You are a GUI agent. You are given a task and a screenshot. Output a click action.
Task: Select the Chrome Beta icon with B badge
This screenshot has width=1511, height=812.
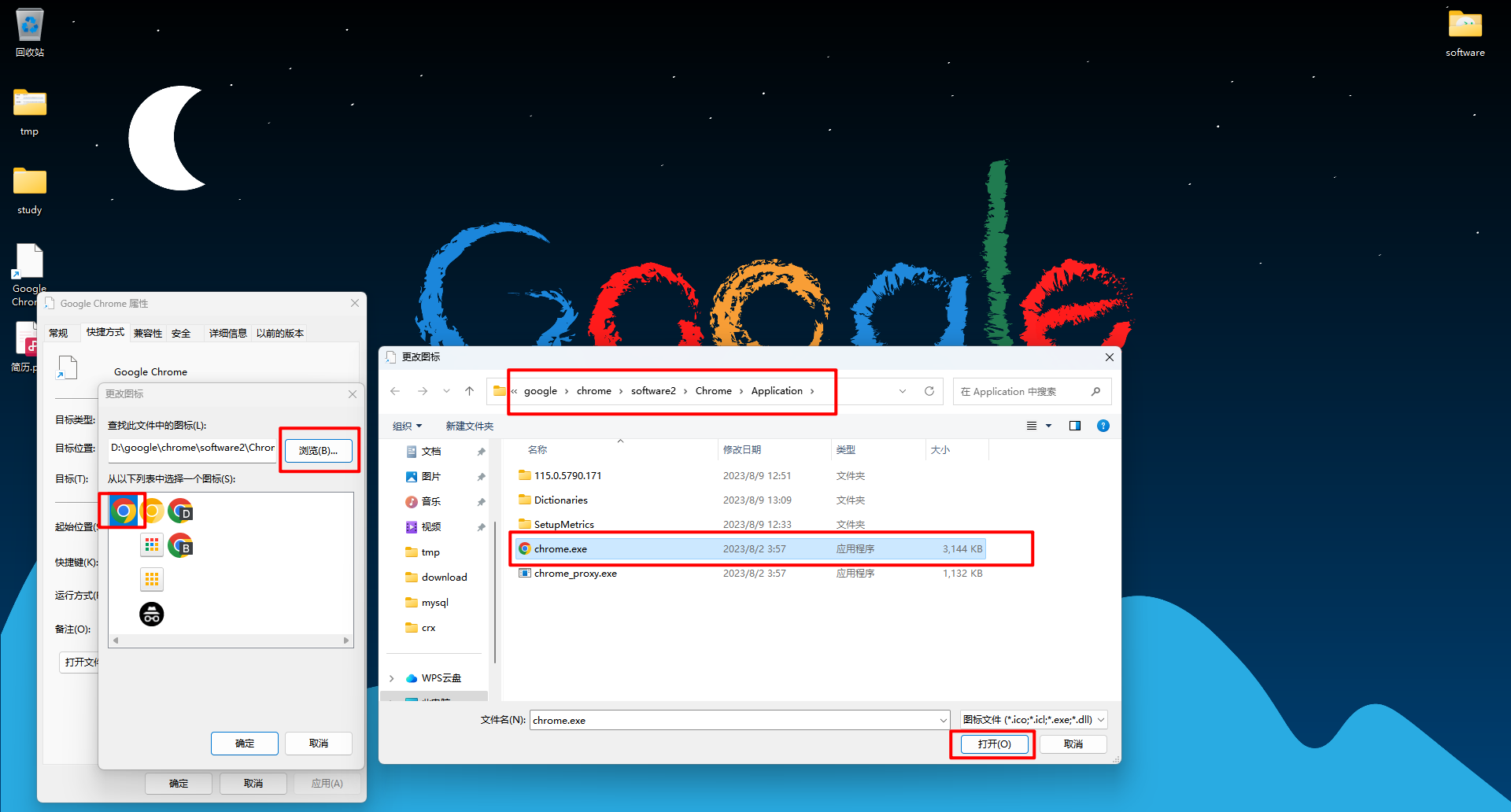(x=181, y=545)
